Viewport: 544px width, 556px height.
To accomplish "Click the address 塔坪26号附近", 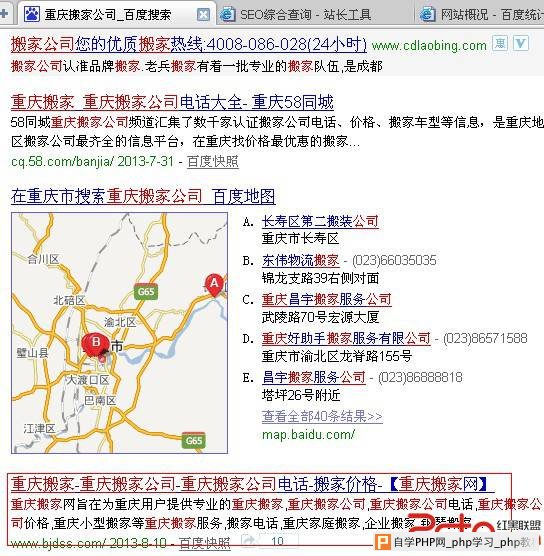I will [301, 395].
